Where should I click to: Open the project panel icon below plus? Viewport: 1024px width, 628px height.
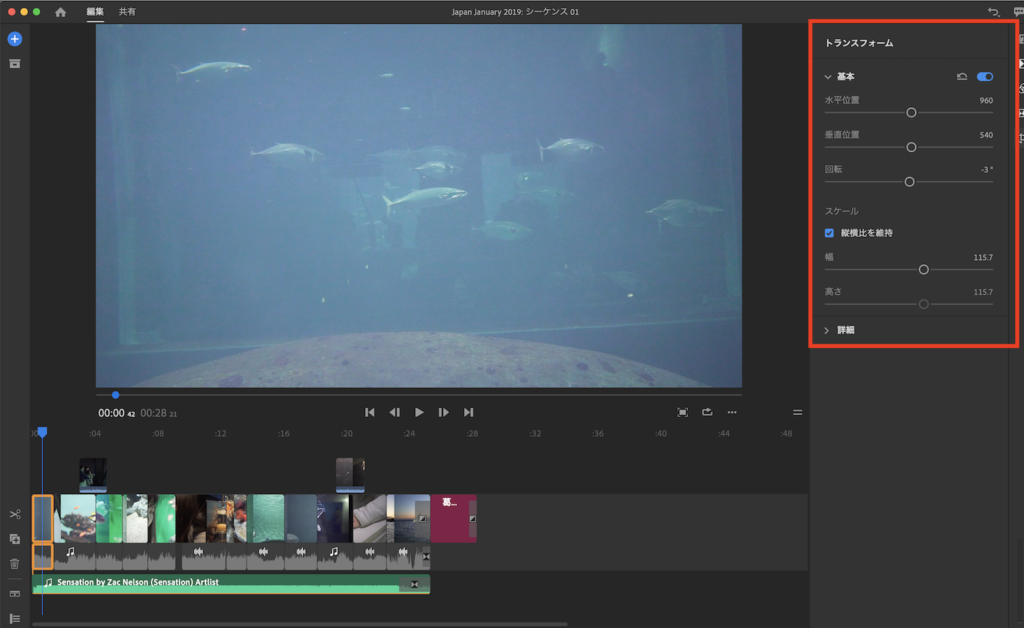(15, 64)
